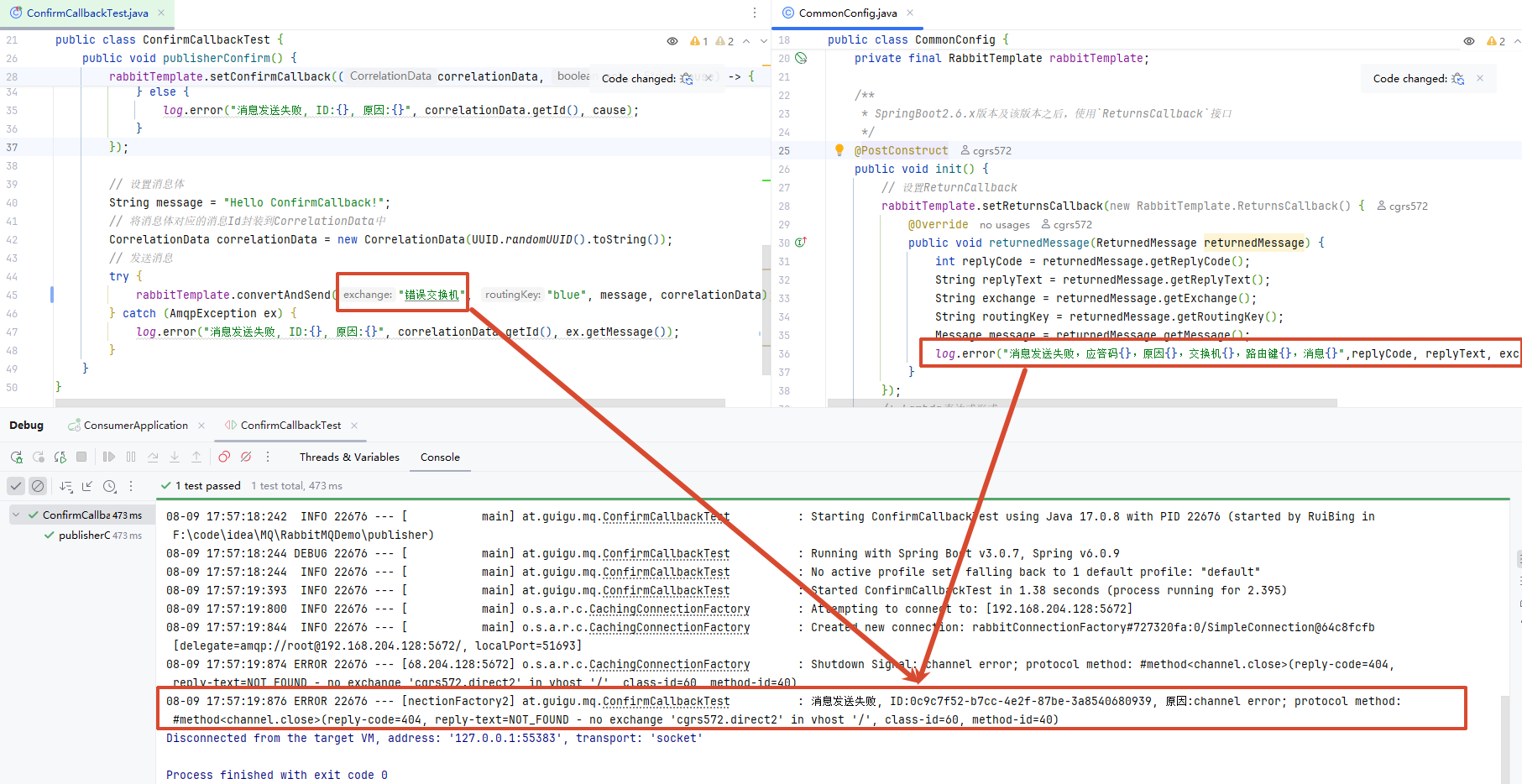This screenshot has width=1522, height=784.
Task: Click 'no usages' inlay hint on line 29
Action: (1005, 225)
